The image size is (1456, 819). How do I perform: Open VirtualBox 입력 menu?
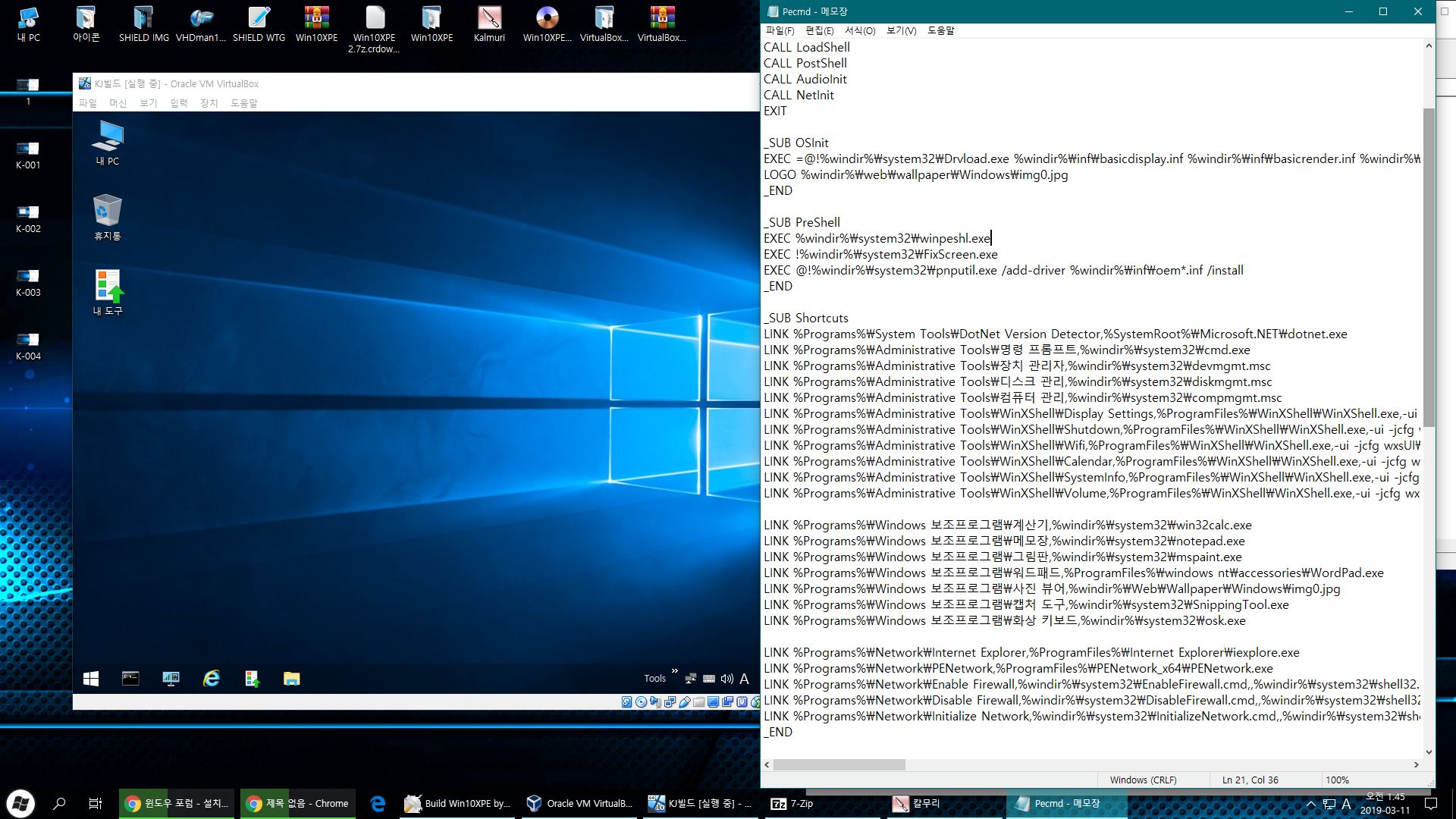click(179, 103)
